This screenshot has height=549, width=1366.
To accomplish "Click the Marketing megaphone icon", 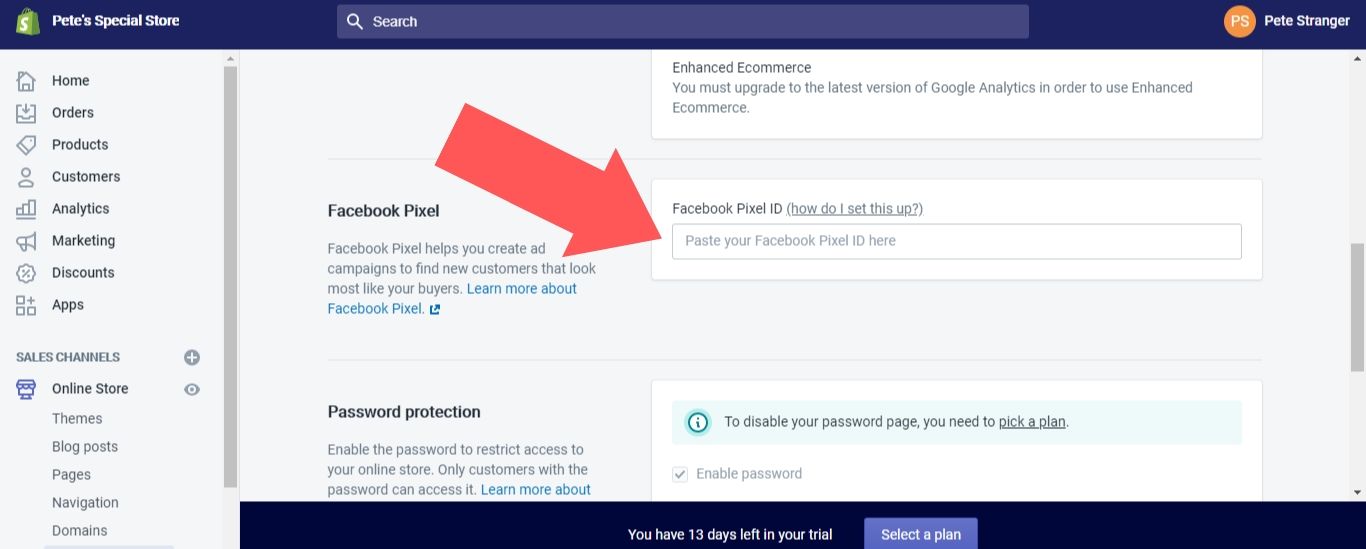I will click(27, 241).
